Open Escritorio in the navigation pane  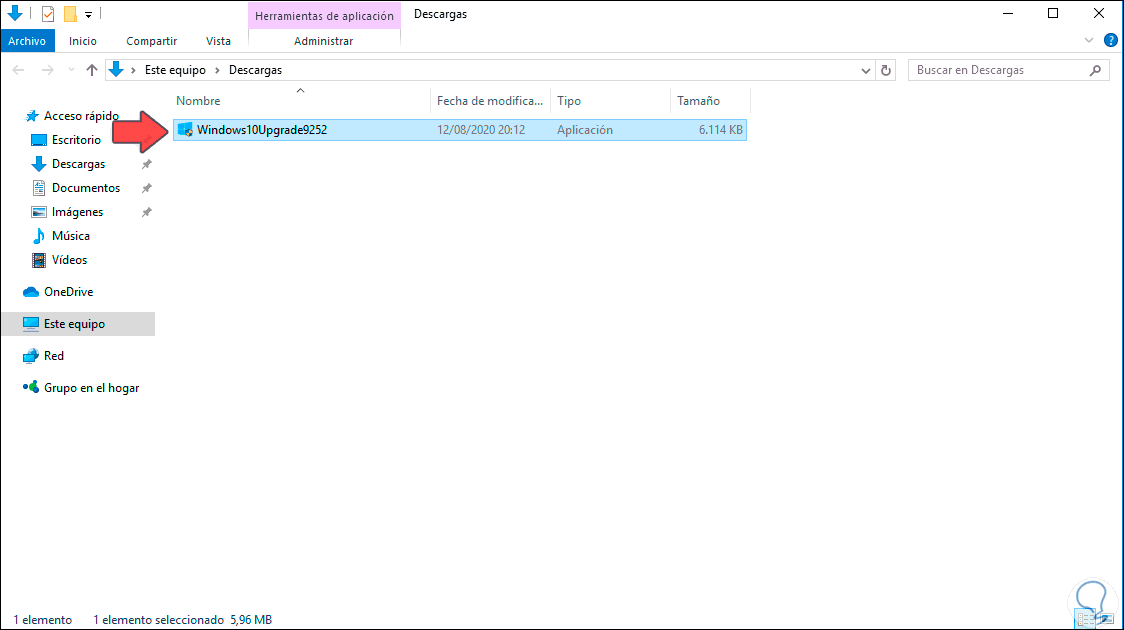point(76,140)
